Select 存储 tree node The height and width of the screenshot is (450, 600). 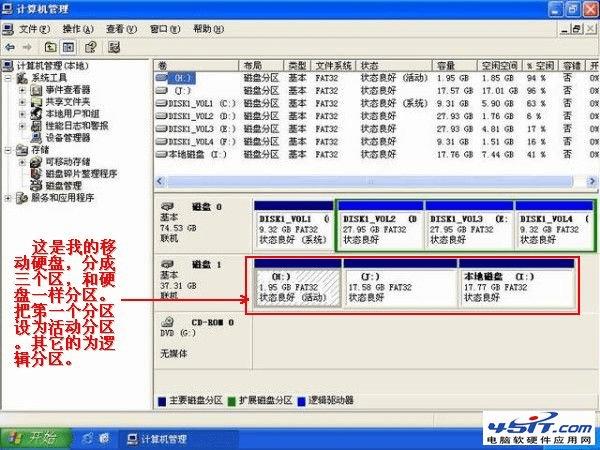[x=40, y=150]
